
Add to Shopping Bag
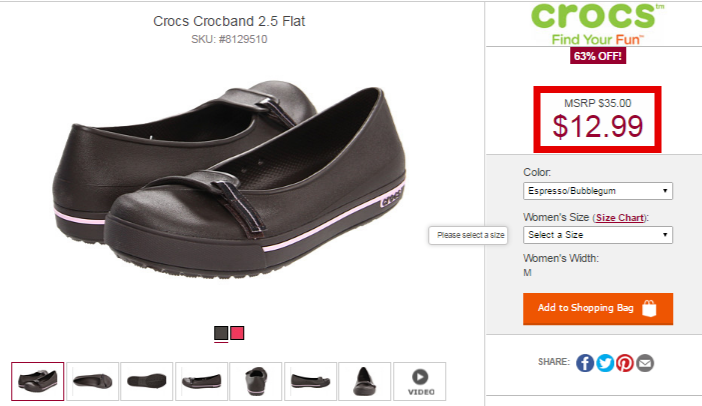(598, 308)
